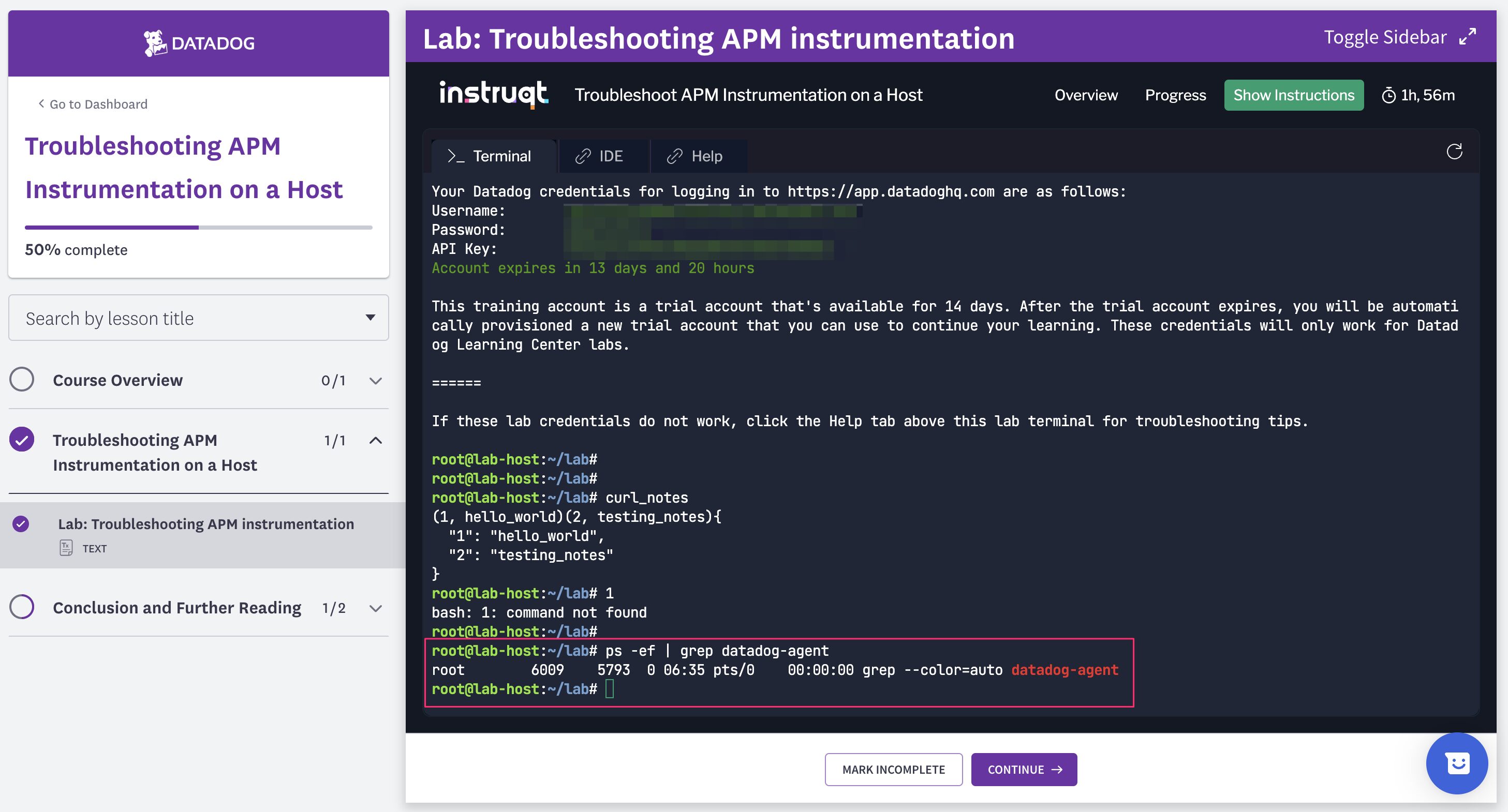Click the TEXT label under the lab lesson
Image resolution: width=1508 pixels, height=812 pixels.
tap(94, 549)
